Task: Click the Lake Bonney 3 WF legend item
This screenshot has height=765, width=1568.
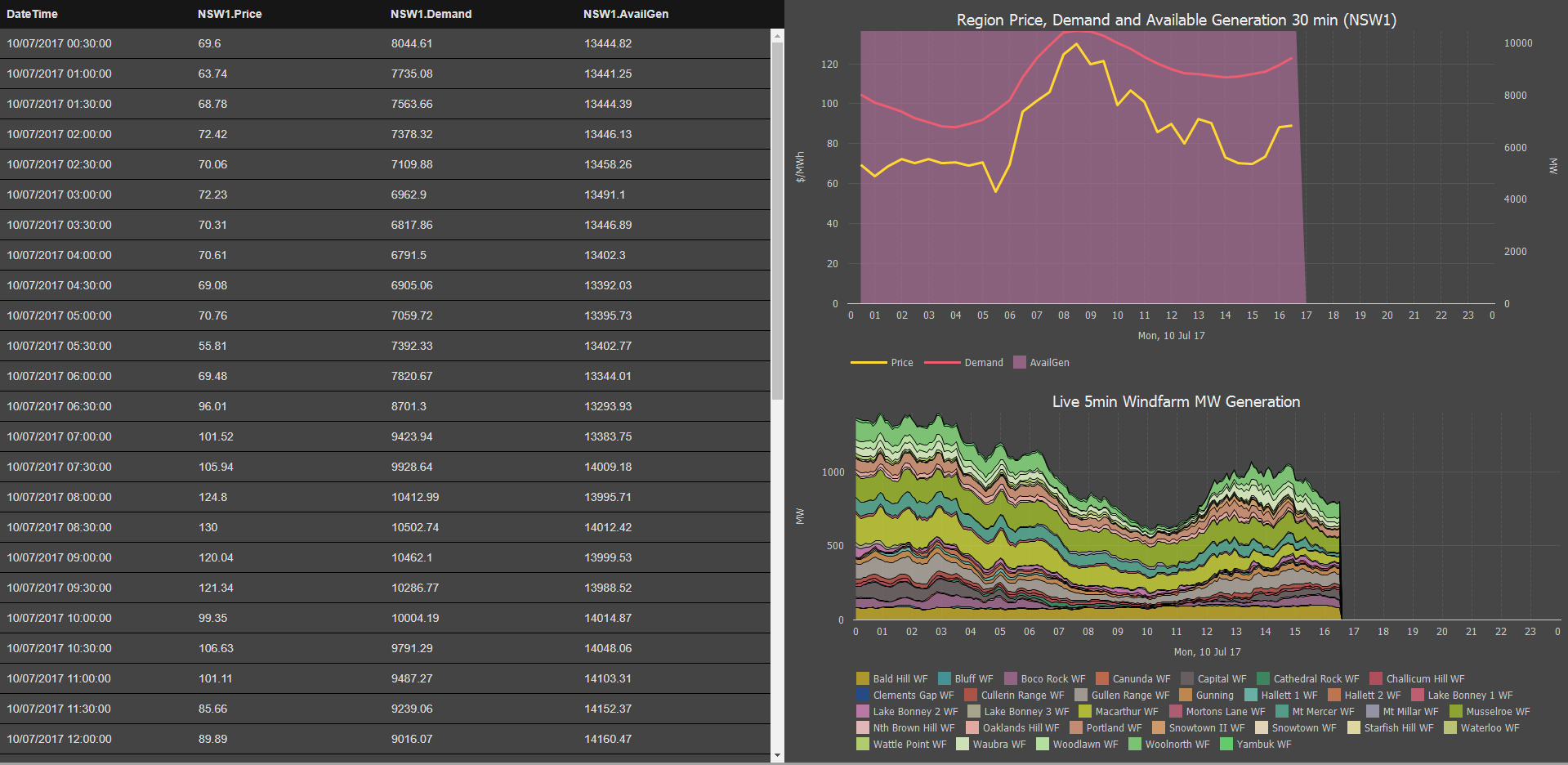Action: [x=1018, y=712]
